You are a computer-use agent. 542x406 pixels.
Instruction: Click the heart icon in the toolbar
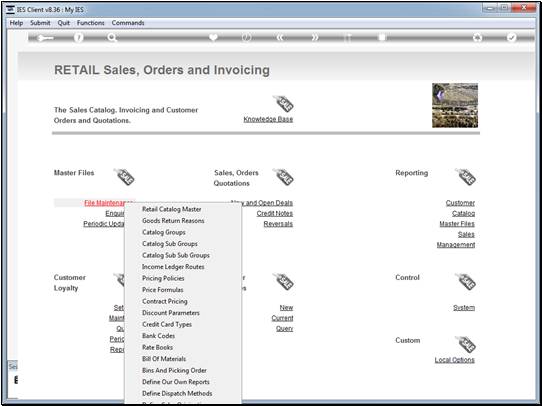tap(213, 38)
